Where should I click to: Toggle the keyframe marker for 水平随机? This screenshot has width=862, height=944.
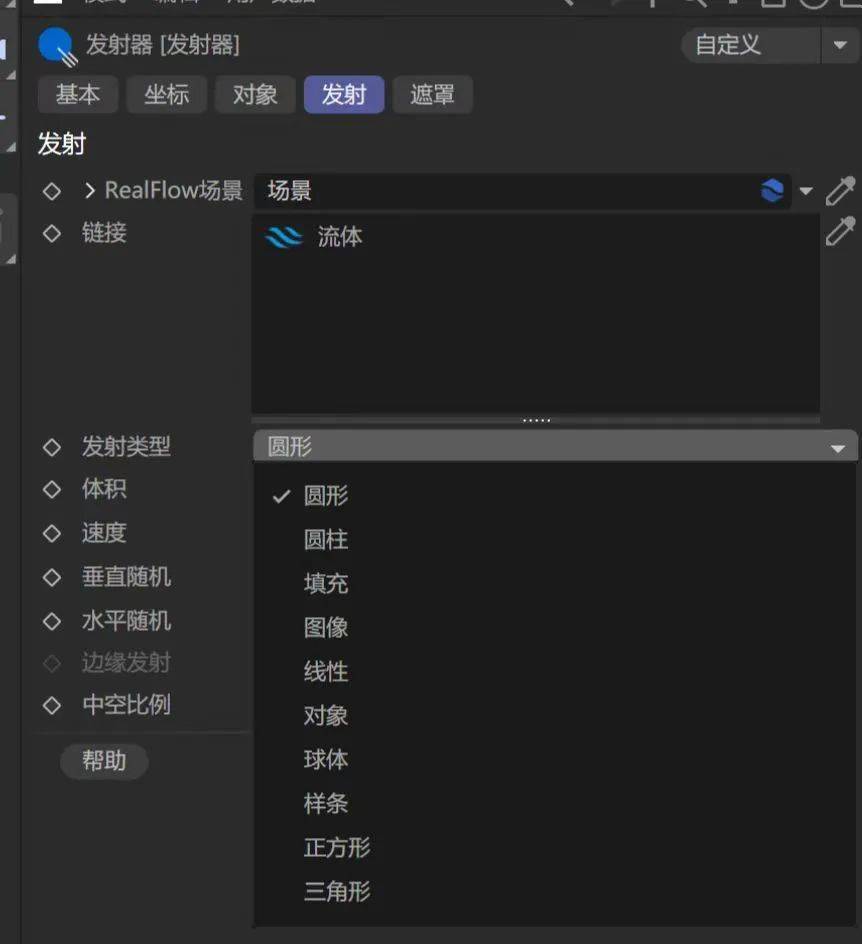click(51, 621)
